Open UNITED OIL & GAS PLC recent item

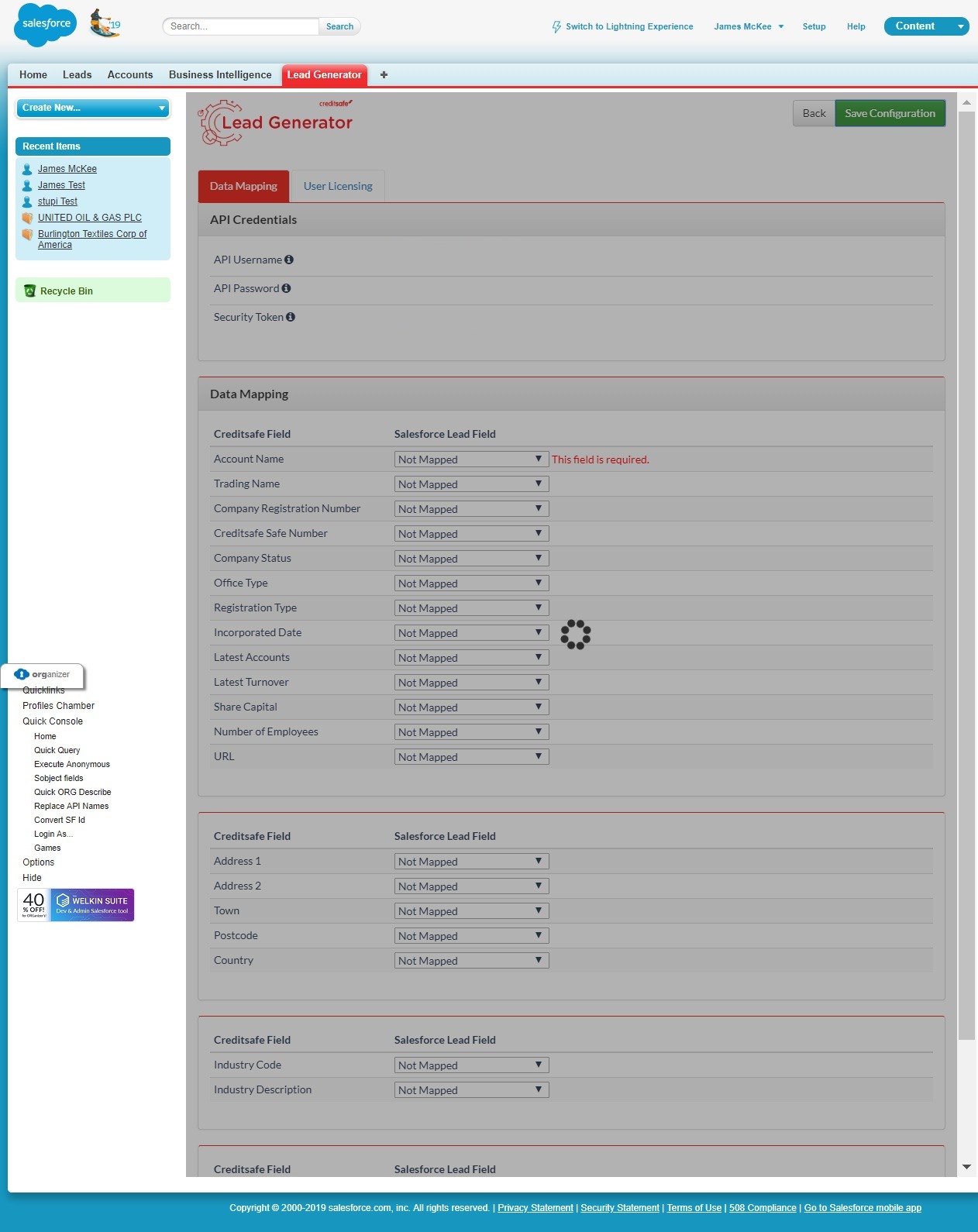[90, 218]
